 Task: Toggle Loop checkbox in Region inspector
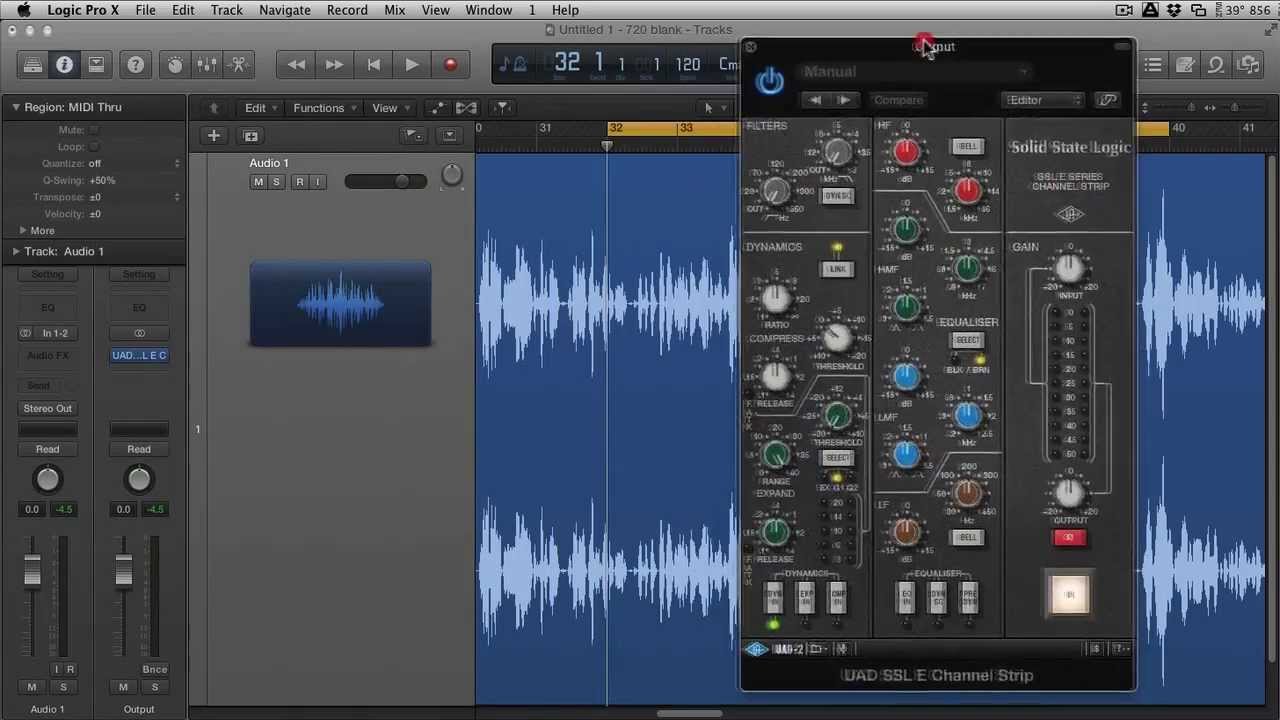[94, 146]
